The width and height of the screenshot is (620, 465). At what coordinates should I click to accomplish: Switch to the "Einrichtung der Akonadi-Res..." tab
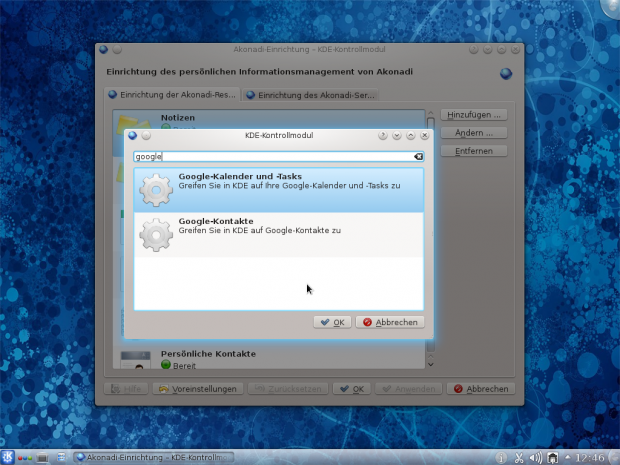click(x=172, y=95)
